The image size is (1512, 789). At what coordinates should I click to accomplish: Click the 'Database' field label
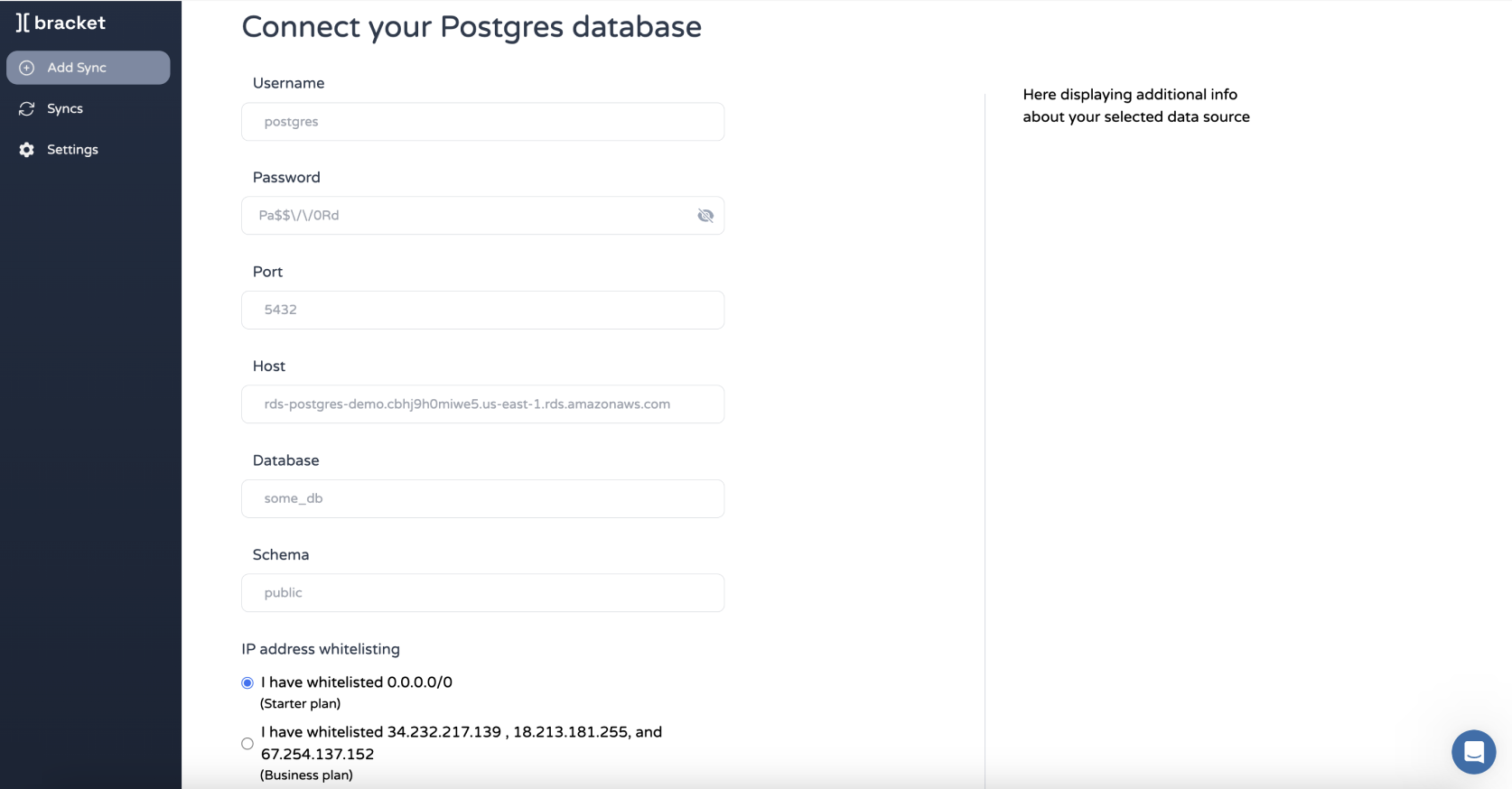[x=285, y=460]
